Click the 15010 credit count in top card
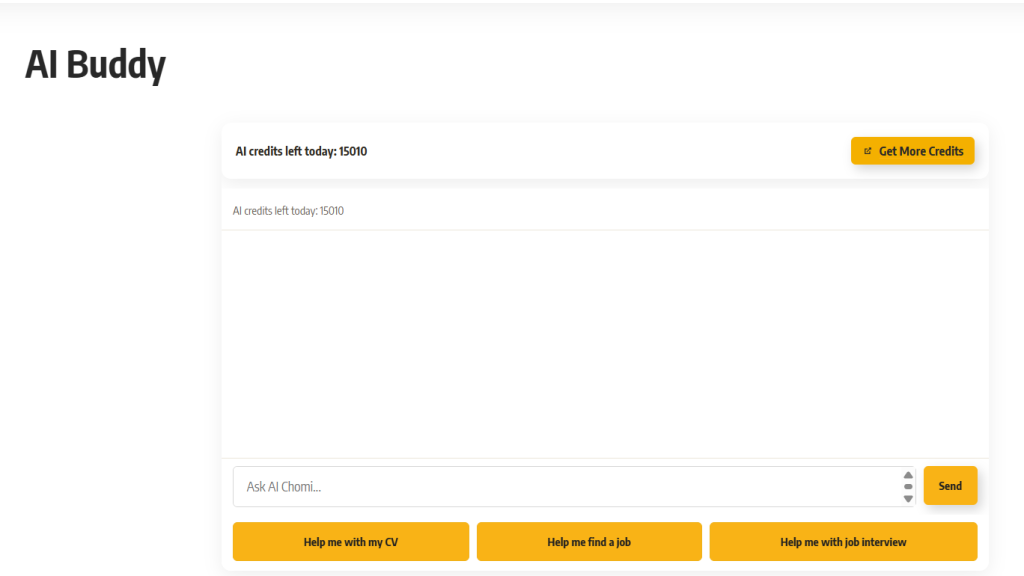Viewport: 1024px width, 576px height. pos(353,152)
